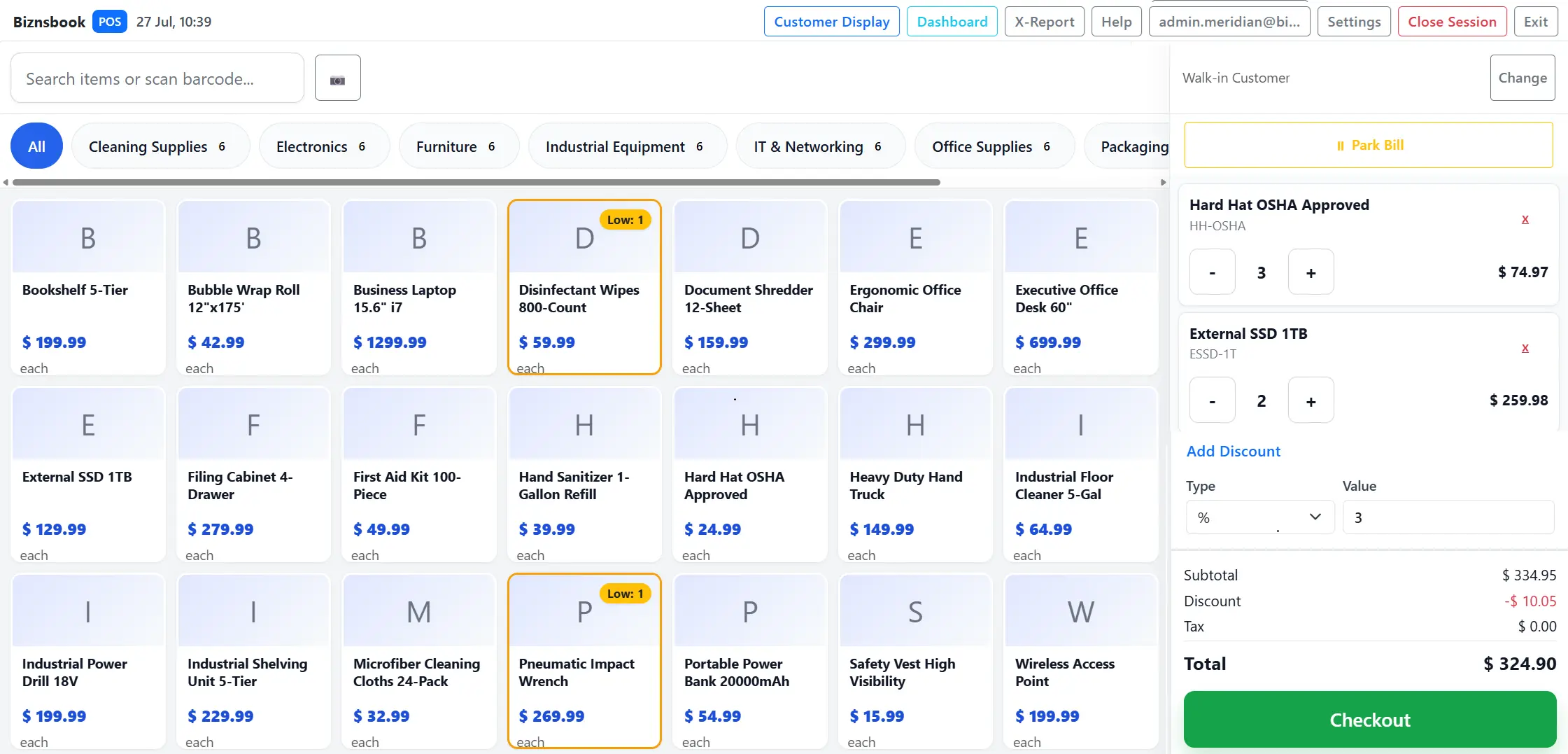This screenshot has width=1568, height=754.
Task: Add First Aid Kit 100-Piece to cart
Action: pyautogui.click(x=419, y=475)
